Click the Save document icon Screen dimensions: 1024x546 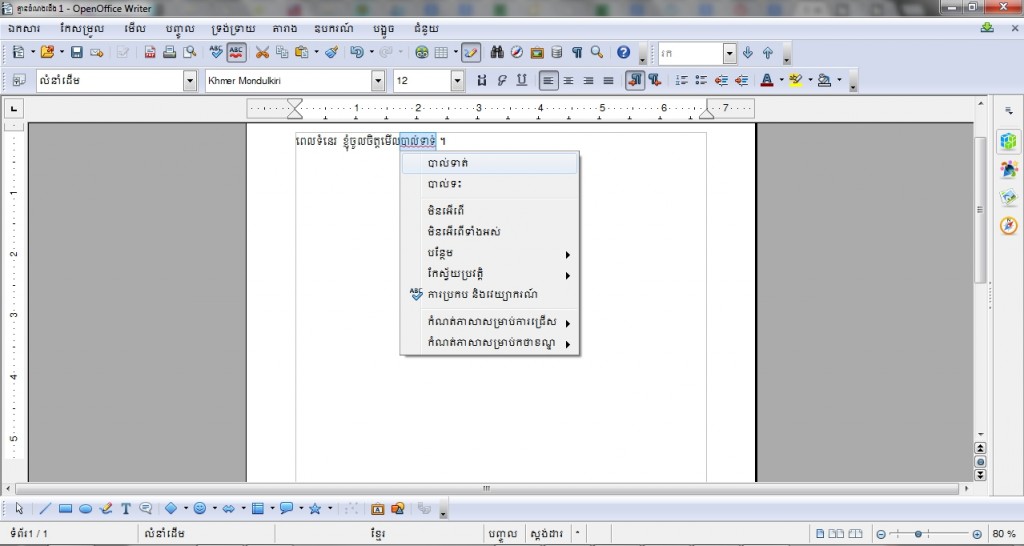click(76, 53)
